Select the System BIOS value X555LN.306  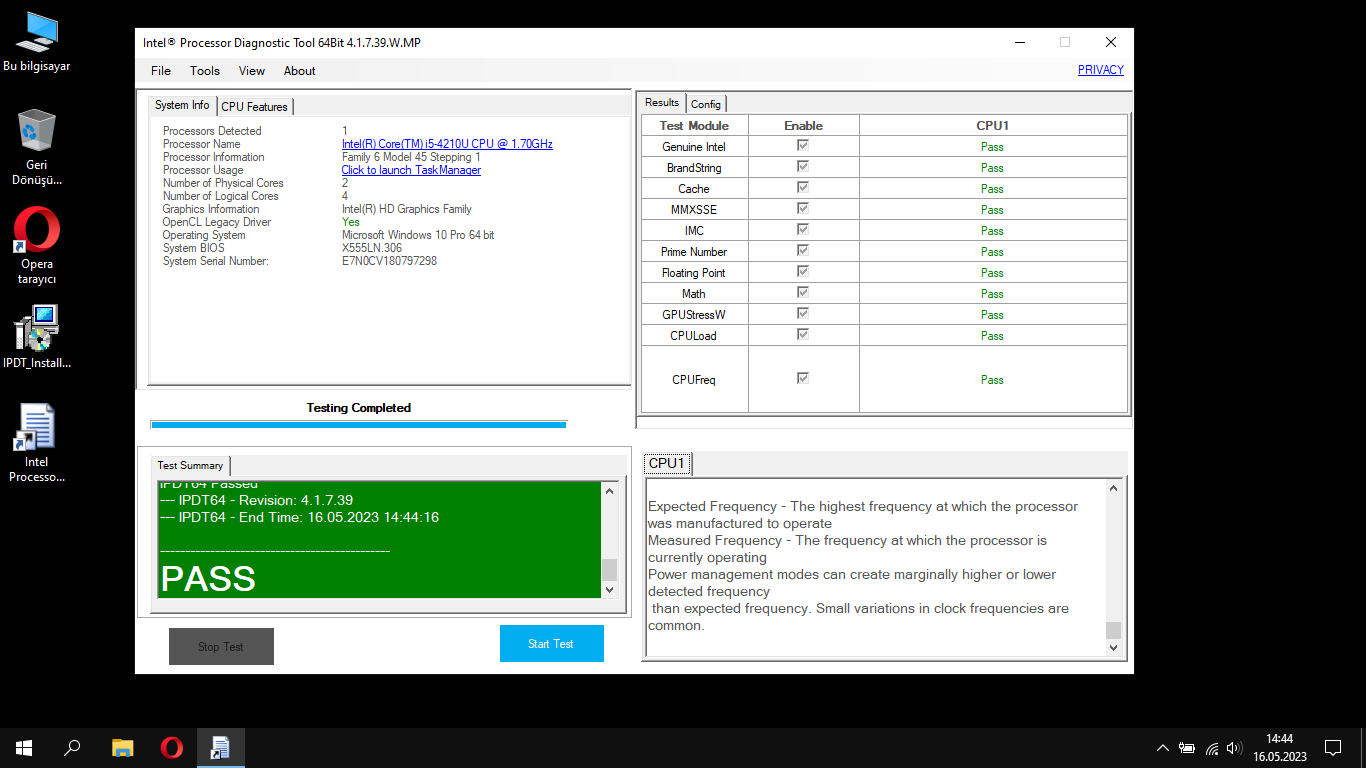pyautogui.click(x=372, y=248)
